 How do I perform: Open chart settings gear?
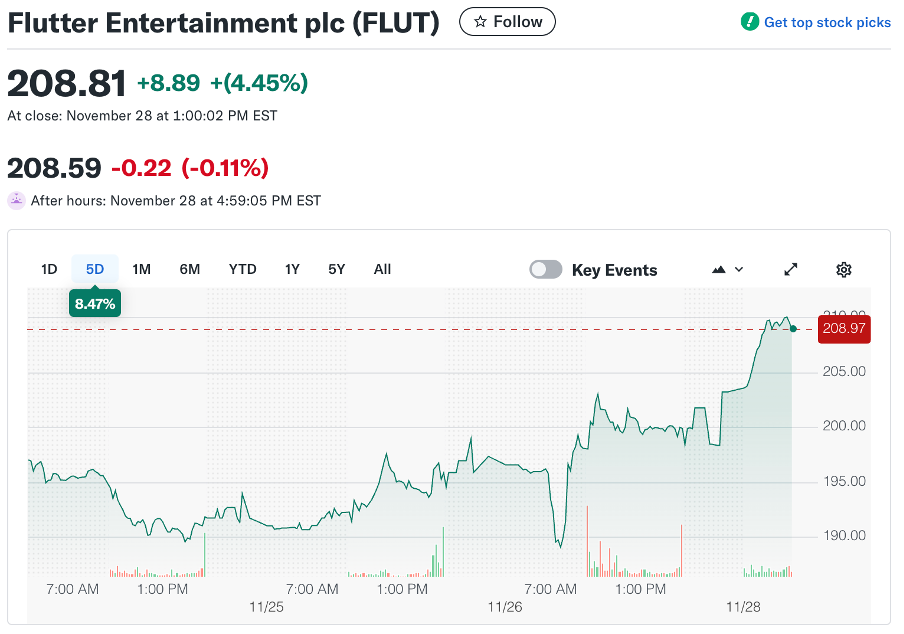pos(843,269)
